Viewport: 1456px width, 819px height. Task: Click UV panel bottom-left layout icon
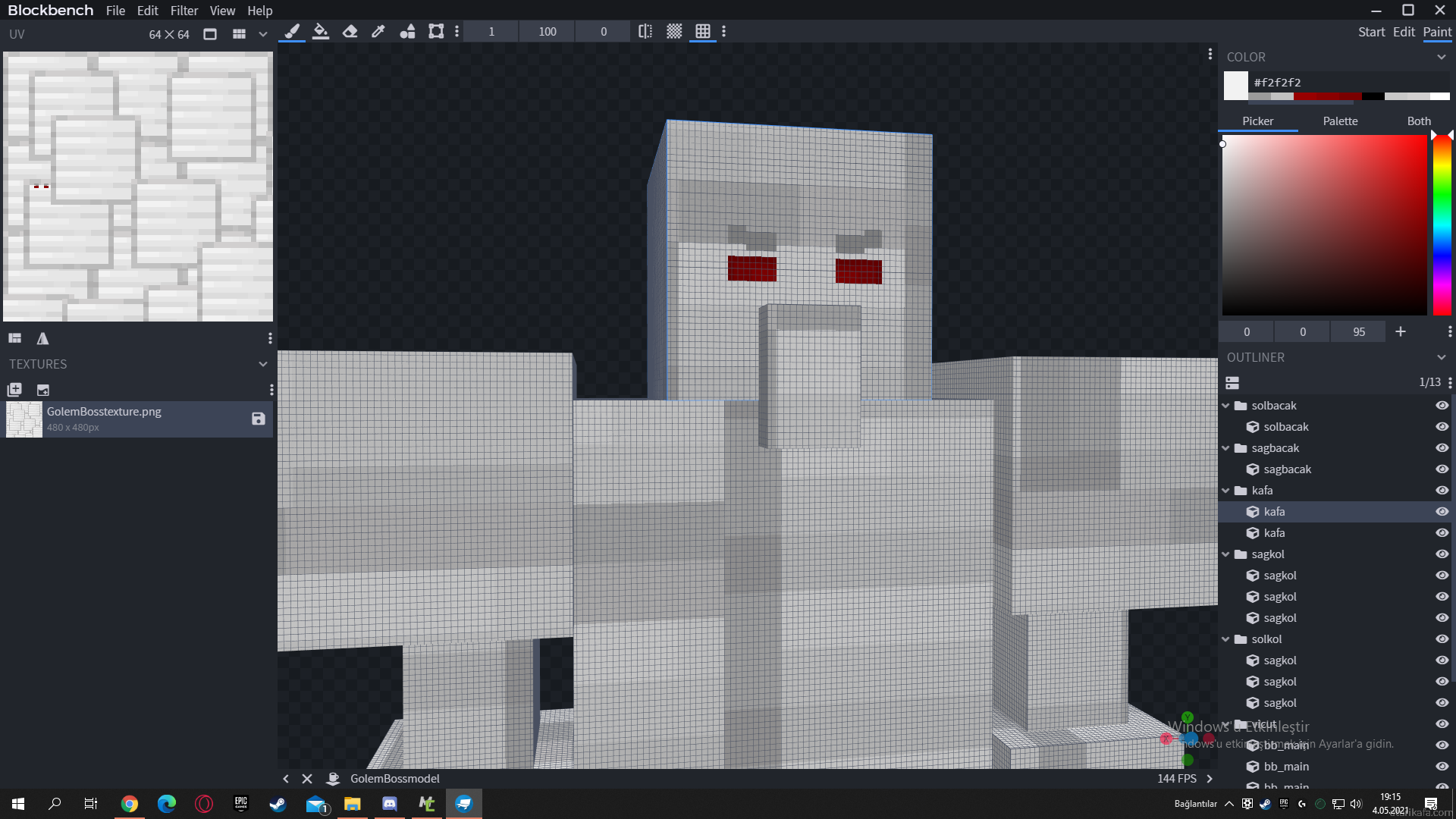(x=15, y=338)
